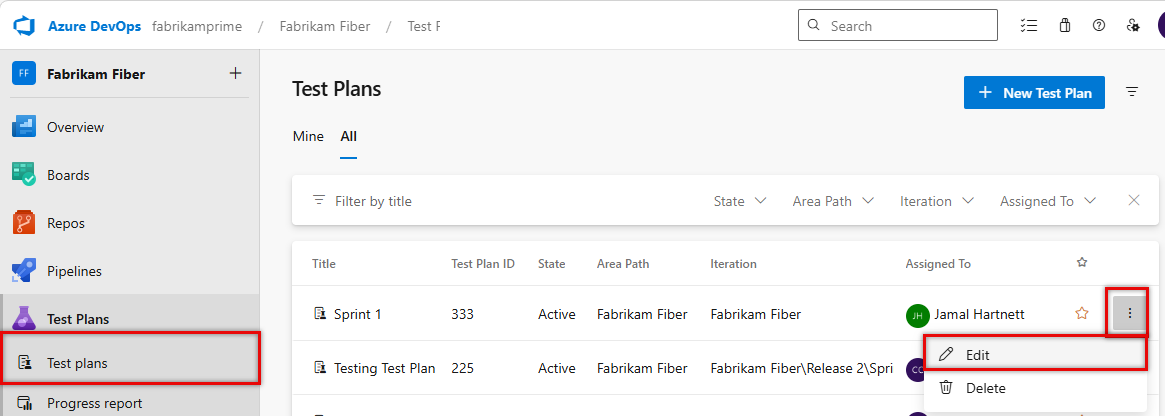The height and width of the screenshot is (416, 1165).
Task: Click the Azure DevOps logo icon
Action: [24, 25]
